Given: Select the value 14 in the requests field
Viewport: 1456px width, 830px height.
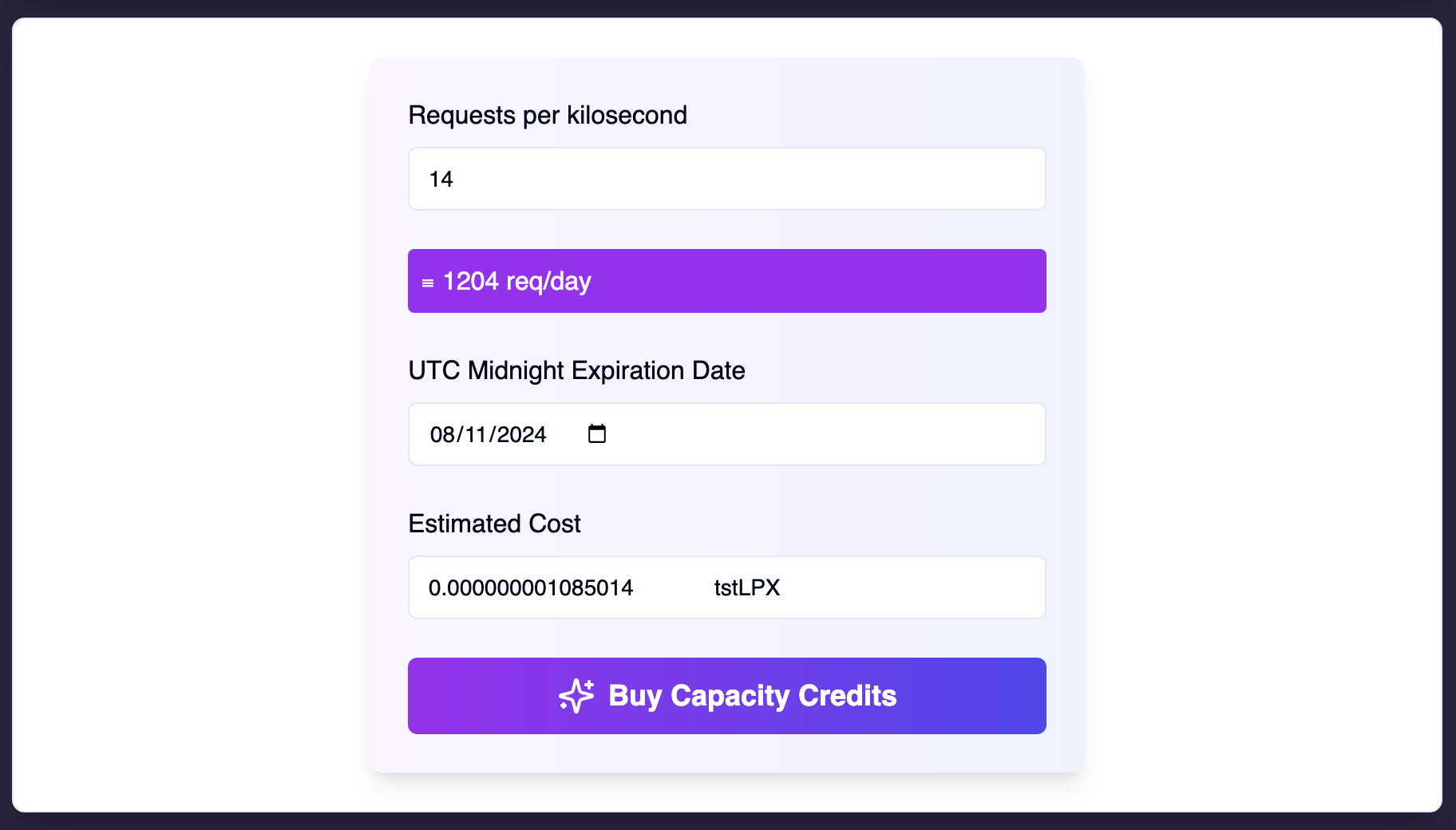Looking at the screenshot, I should (440, 179).
